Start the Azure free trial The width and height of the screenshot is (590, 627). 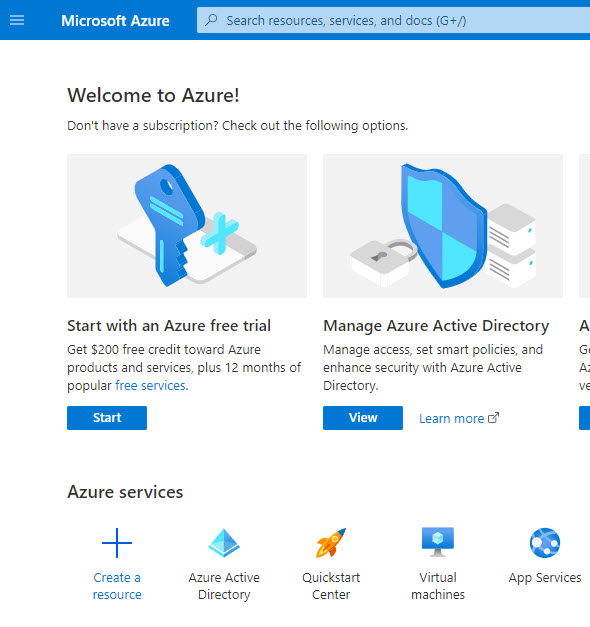click(107, 418)
